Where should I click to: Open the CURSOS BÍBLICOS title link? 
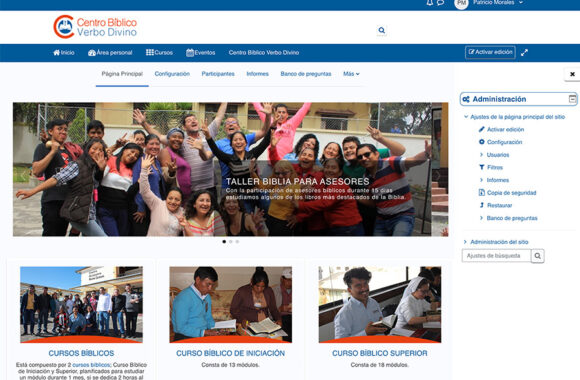coord(81,353)
